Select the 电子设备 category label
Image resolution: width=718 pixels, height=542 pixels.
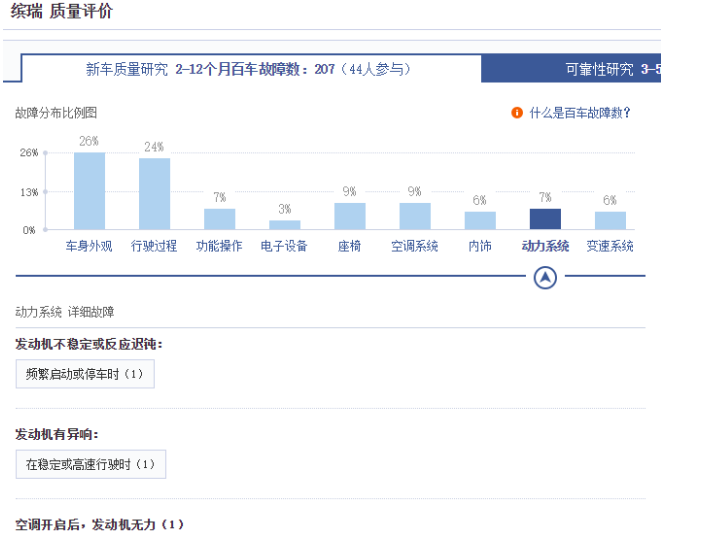[x=284, y=246]
